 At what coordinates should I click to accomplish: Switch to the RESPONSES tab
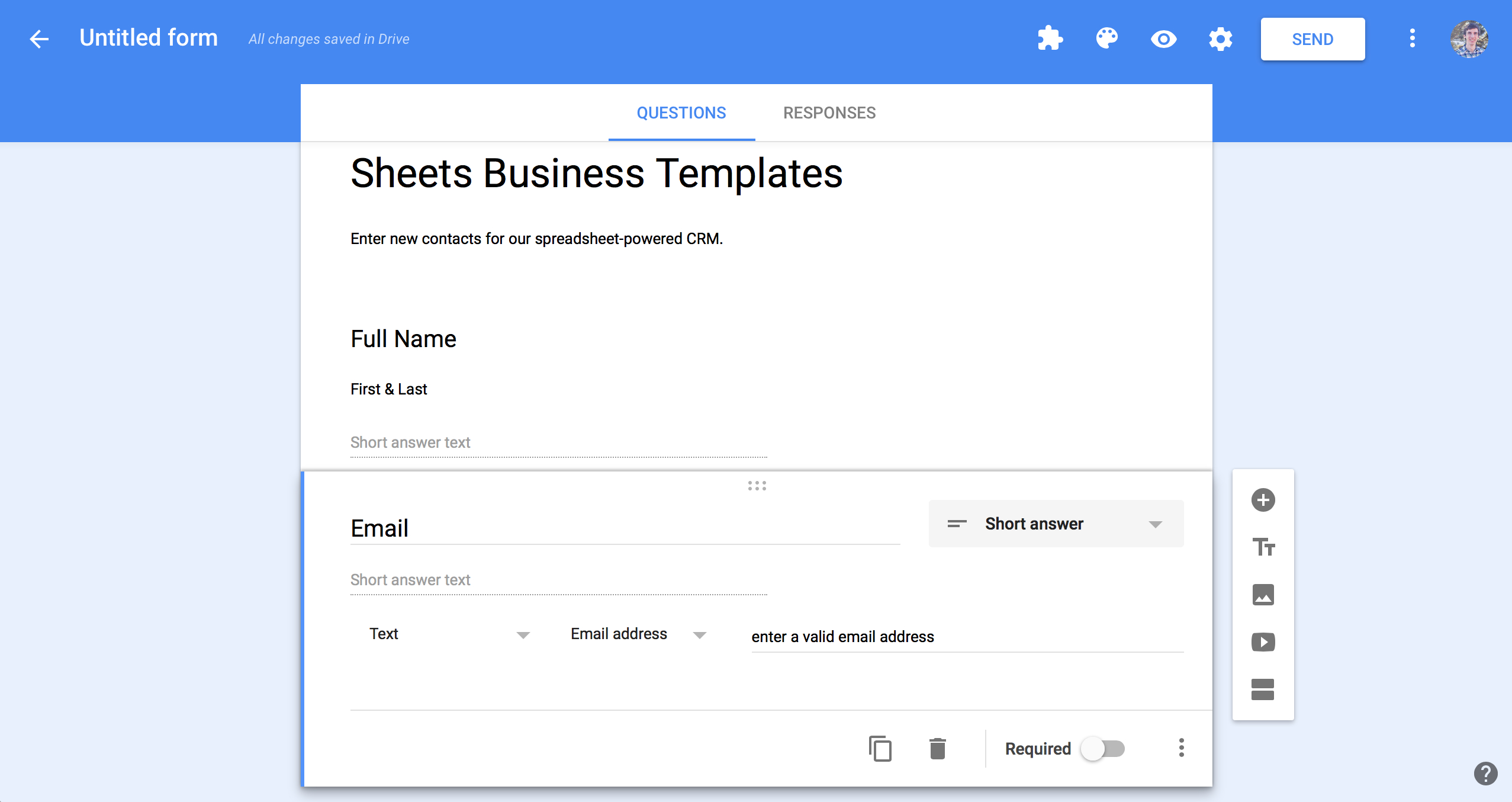pyautogui.click(x=829, y=113)
